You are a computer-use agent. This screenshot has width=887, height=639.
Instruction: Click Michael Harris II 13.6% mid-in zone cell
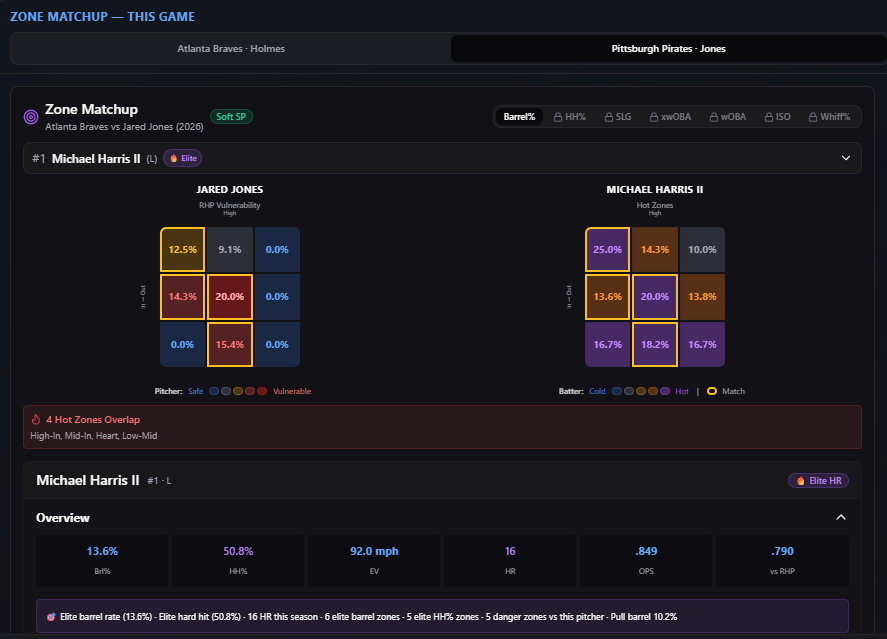(x=607, y=297)
